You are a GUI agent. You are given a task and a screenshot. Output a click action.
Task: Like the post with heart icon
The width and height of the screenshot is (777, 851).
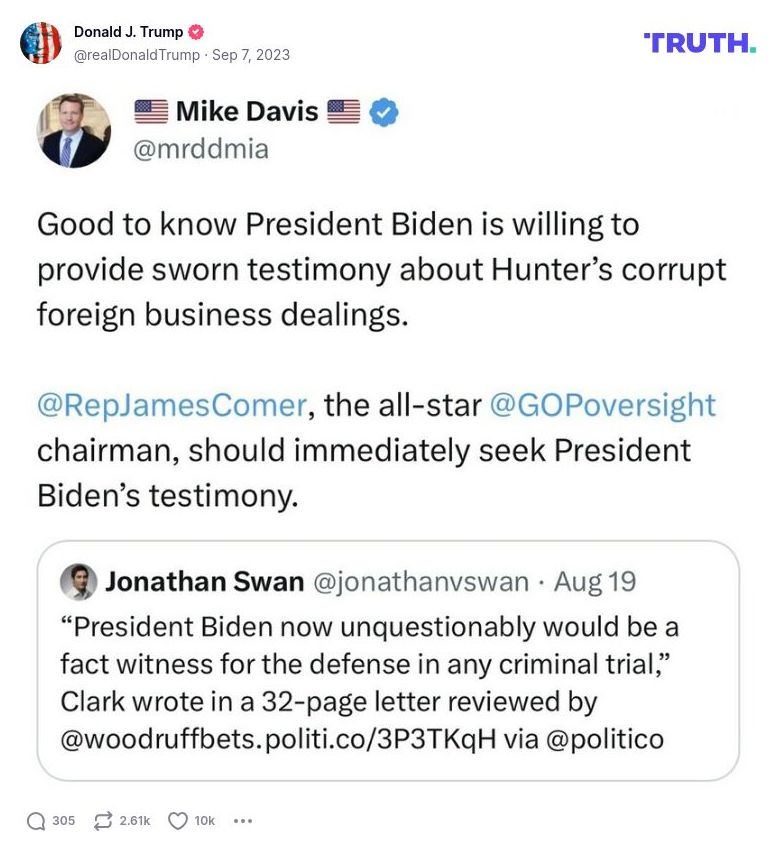[177, 821]
